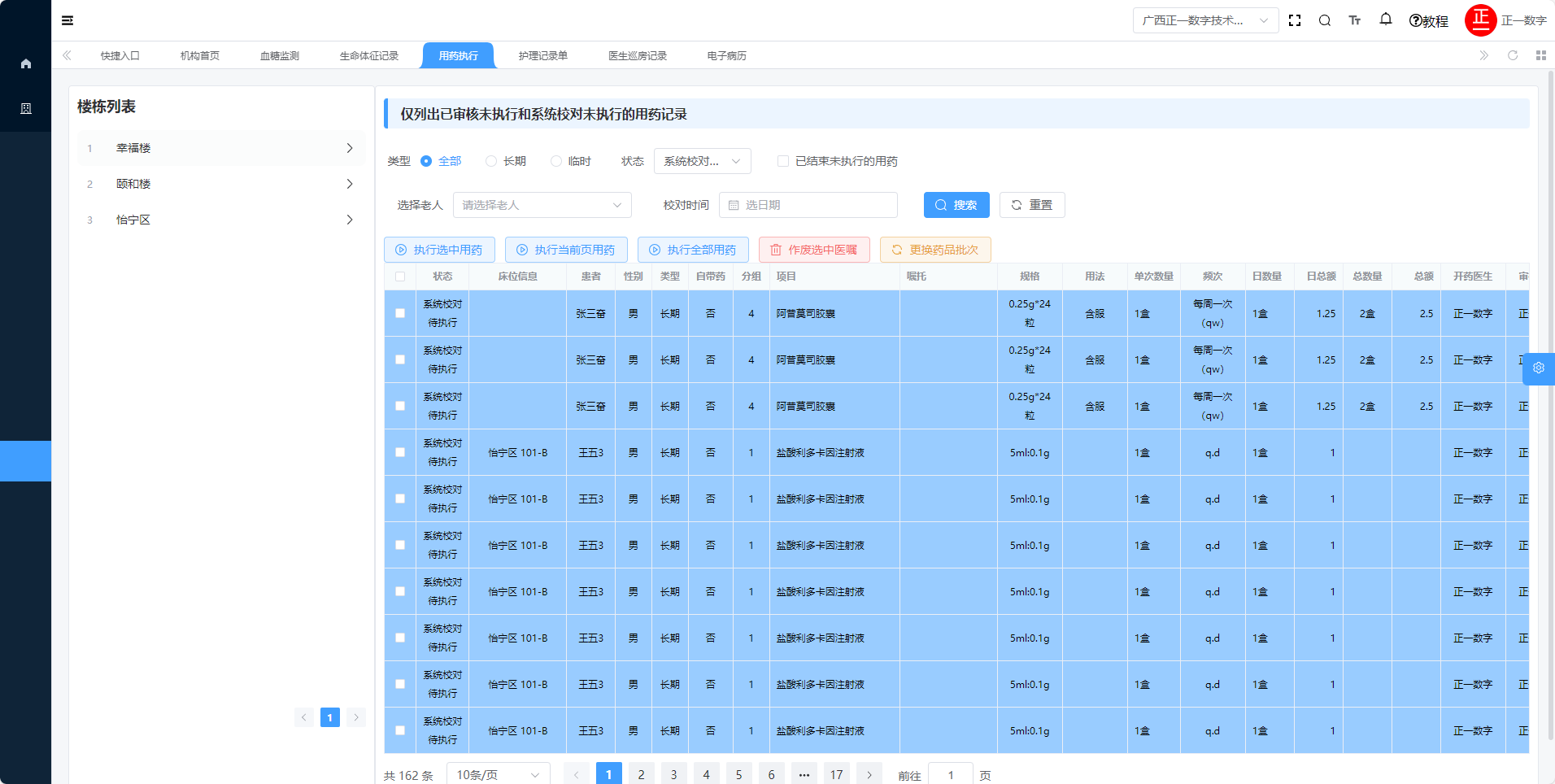Click the 频次 column header
Viewport: 1555px width, 784px height.
(1213, 277)
